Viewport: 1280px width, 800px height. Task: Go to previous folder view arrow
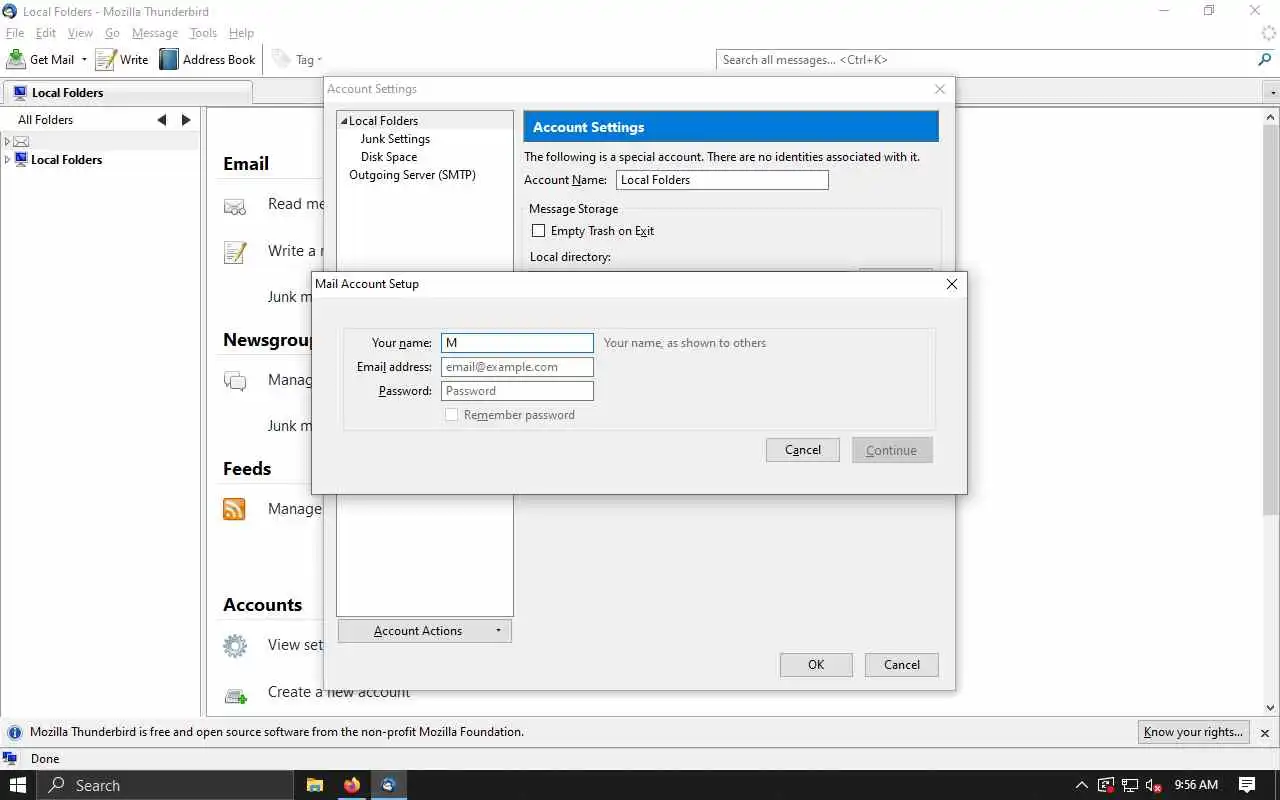pyautogui.click(x=162, y=119)
